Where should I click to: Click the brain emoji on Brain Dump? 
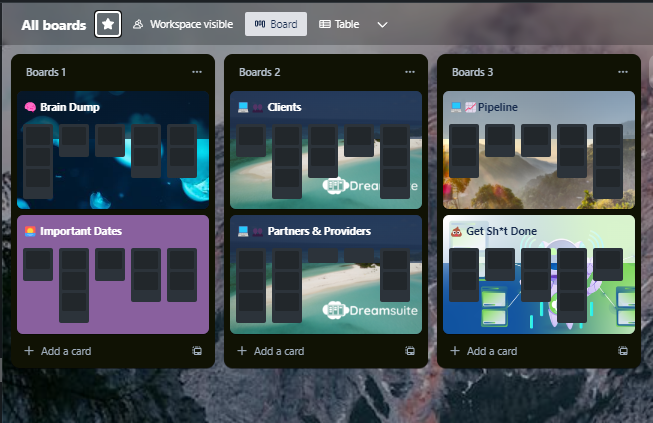[x=30, y=107]
